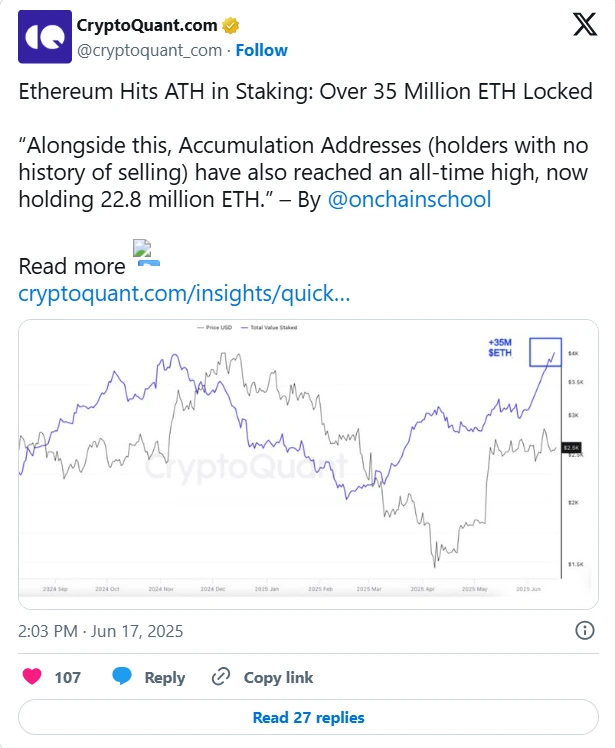The height and width of the screenshot is (748, 615).
Task: Follow the cryptoquant_com account
Action: coord(262,50)
